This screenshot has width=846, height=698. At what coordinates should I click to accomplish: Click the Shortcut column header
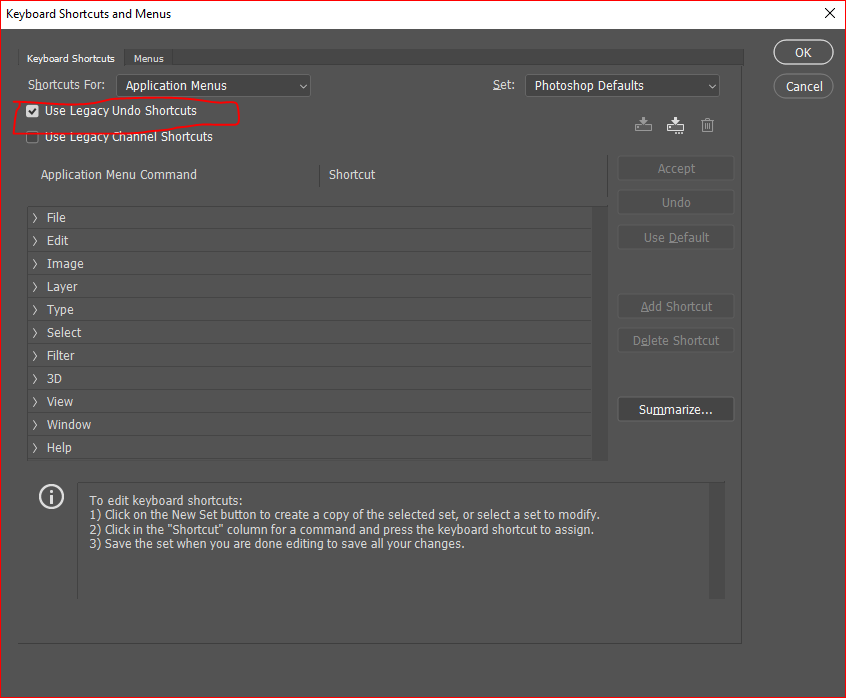[352, 175]
